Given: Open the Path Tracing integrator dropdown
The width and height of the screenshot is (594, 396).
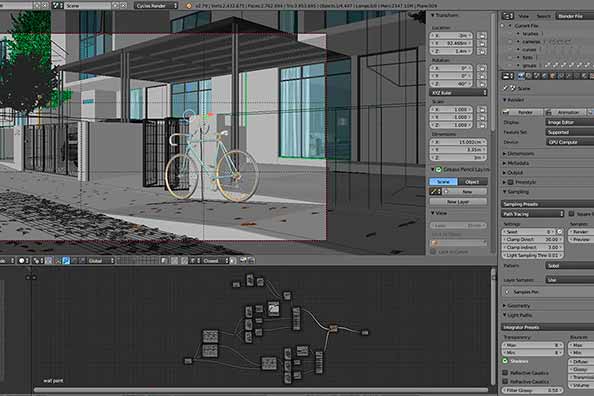Looking at the screenshot, I should (x=533, y=214).
